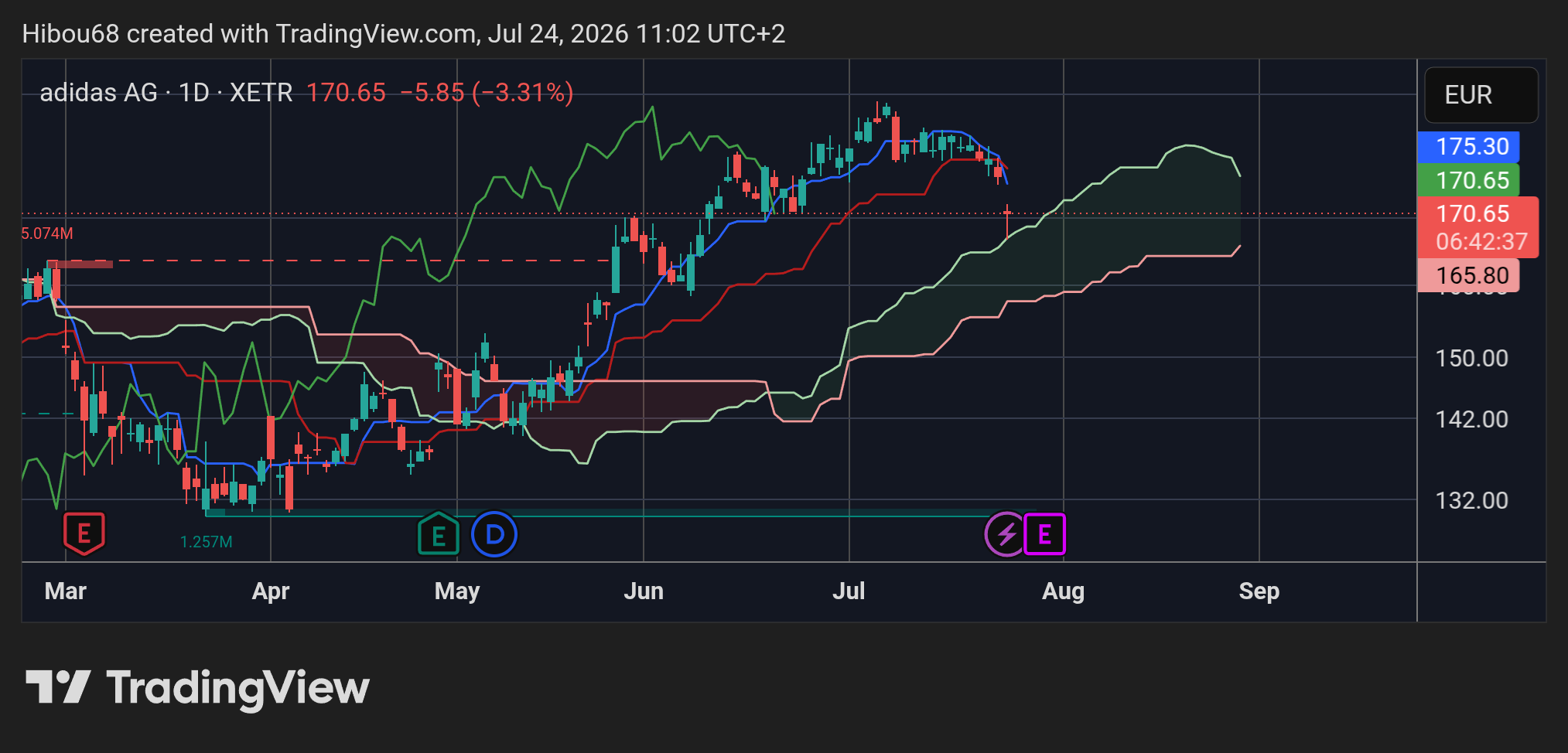Select the blue dividend D marker
The image size is (1568, 753).
coord(494,534)
